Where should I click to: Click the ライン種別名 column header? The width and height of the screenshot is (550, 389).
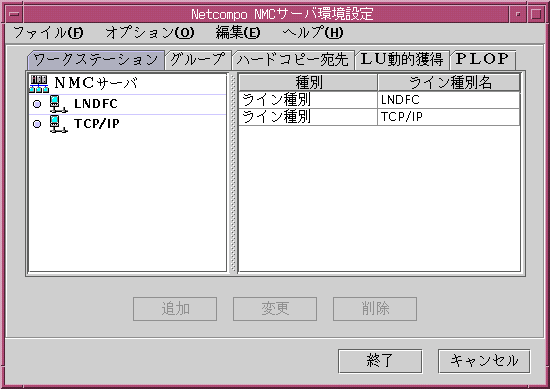pyautogui.click(x=449, y=83)
